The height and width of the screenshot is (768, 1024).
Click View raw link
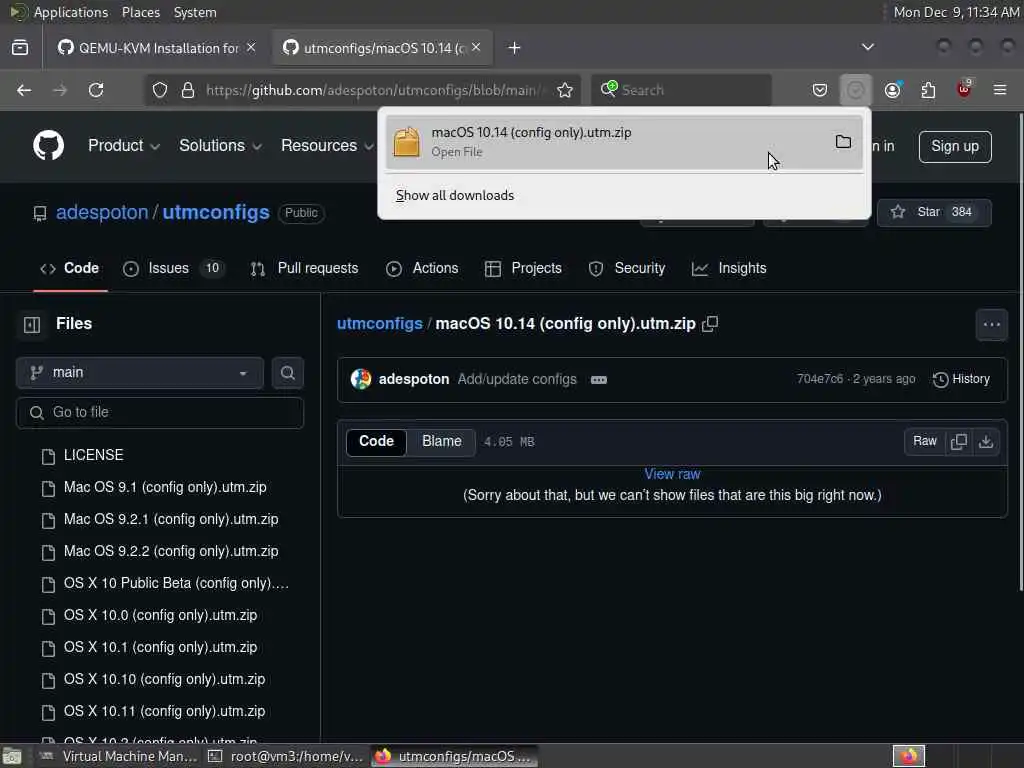point(672,474)
